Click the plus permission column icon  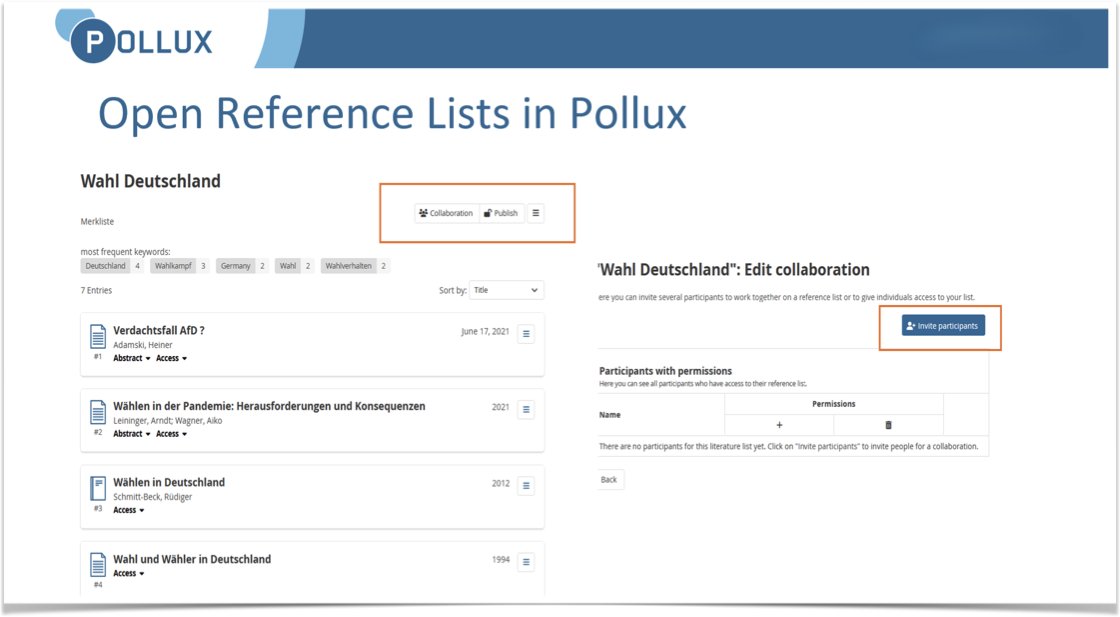779,425
